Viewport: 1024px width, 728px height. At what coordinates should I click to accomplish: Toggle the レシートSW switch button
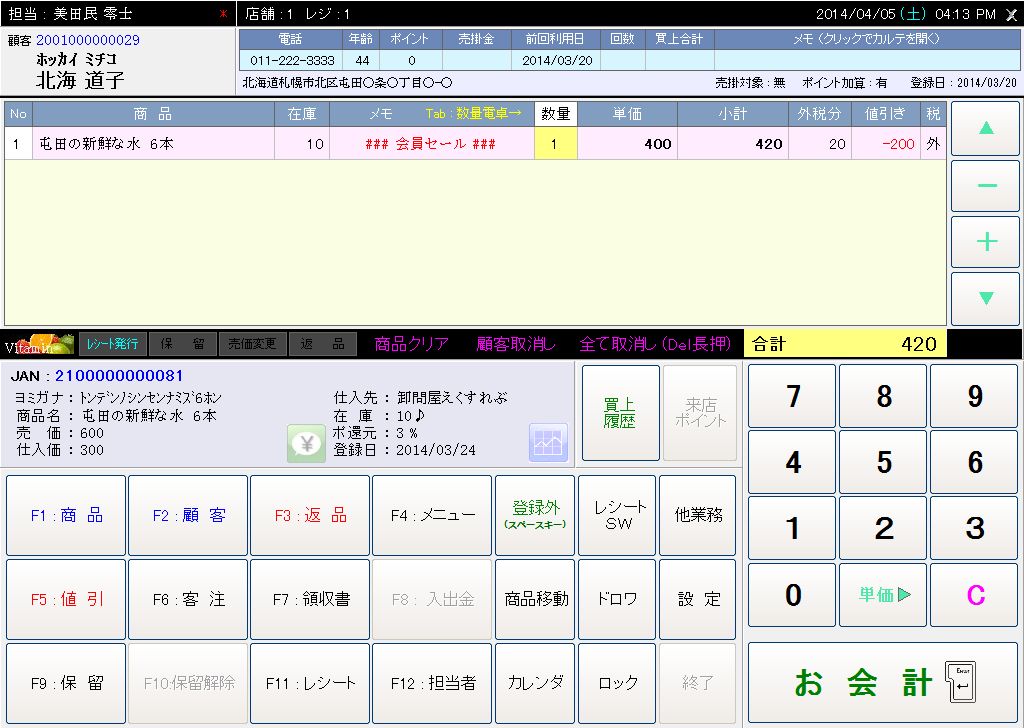coord(617,515)
